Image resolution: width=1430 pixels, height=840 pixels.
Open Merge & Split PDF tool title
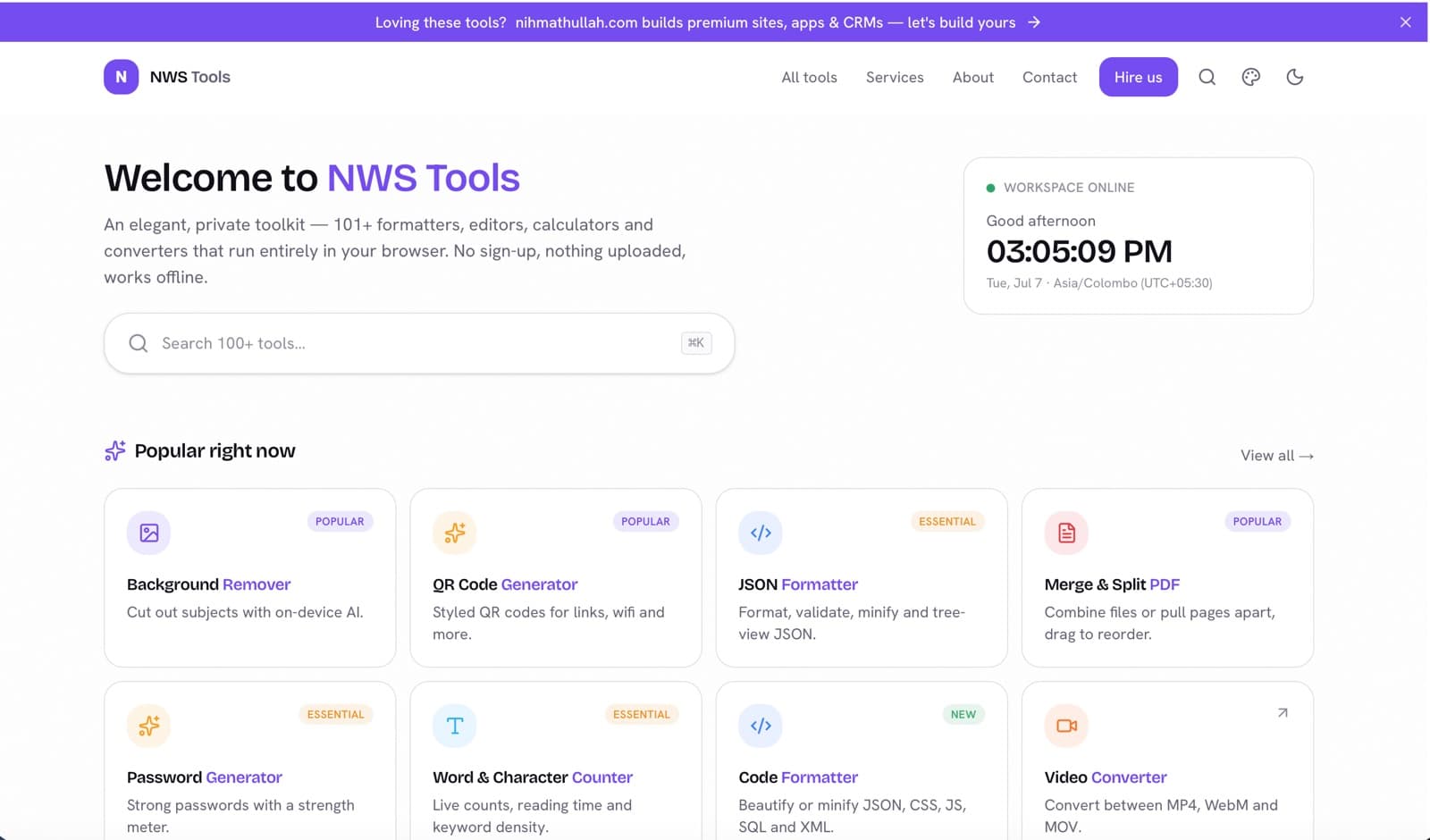pyautogui.click(x=1112, y=584)
